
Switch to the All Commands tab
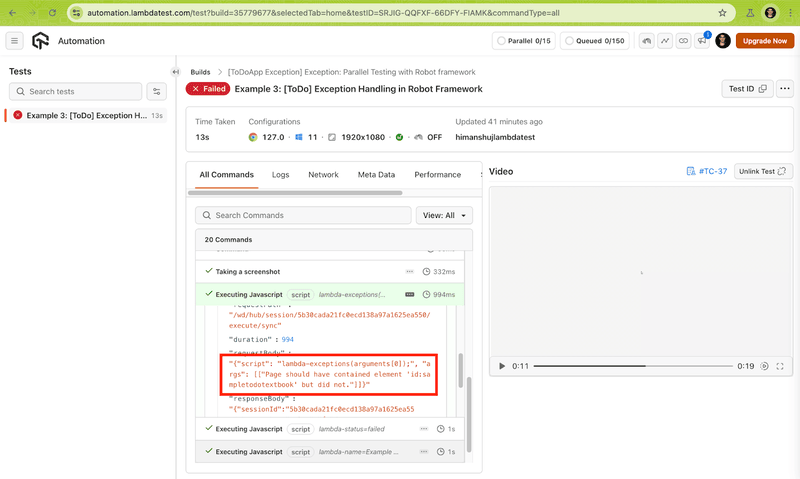(x=227, y=174)
